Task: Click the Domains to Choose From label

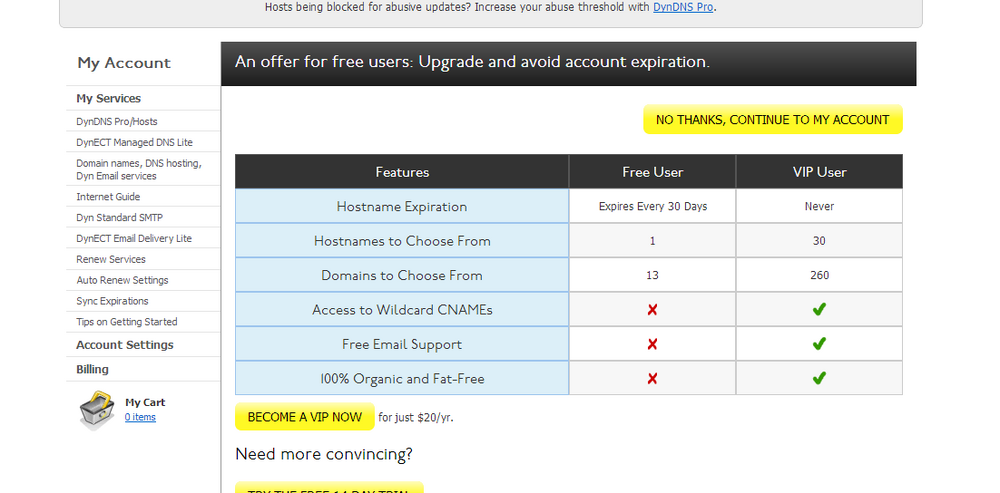Action: pos(402,276)
